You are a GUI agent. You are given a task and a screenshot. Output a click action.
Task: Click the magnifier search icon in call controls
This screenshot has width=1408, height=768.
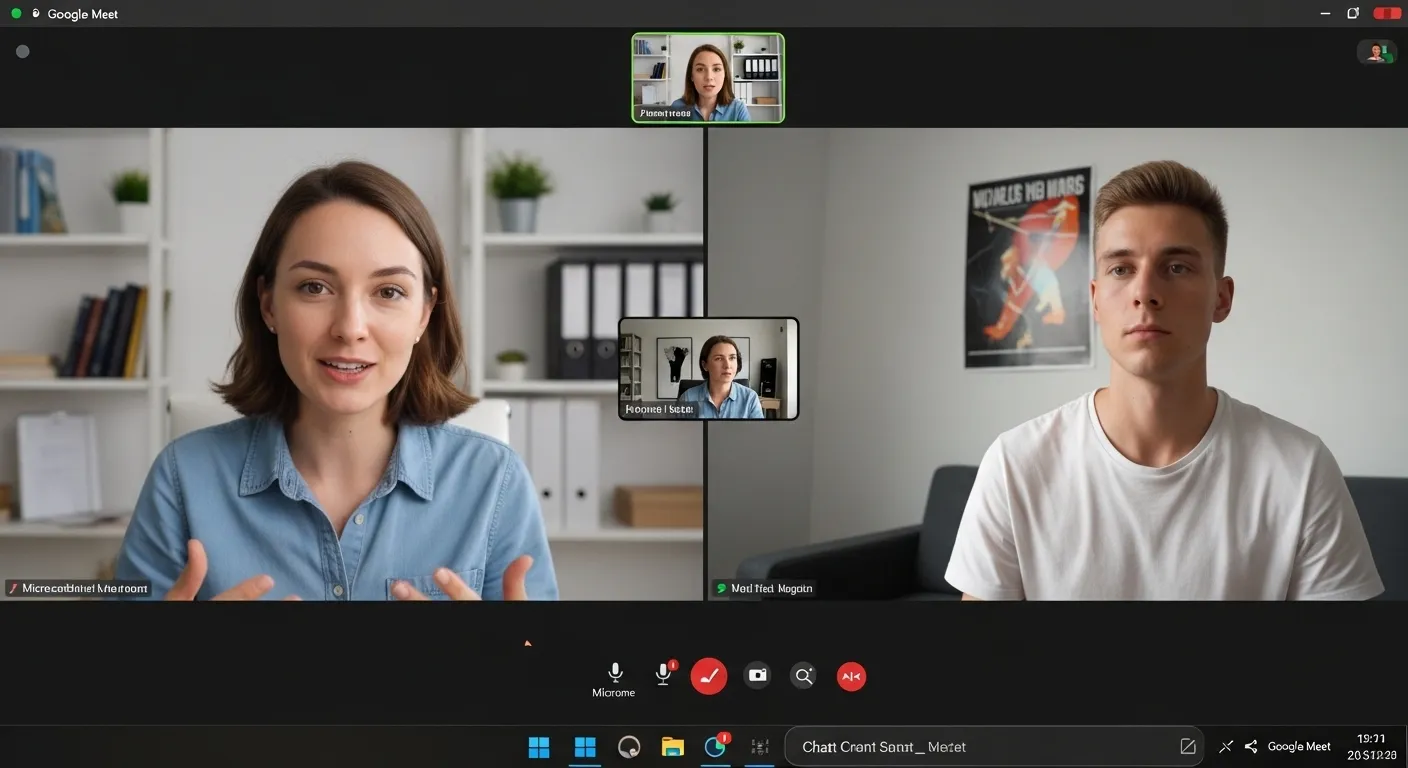(803, 676)
